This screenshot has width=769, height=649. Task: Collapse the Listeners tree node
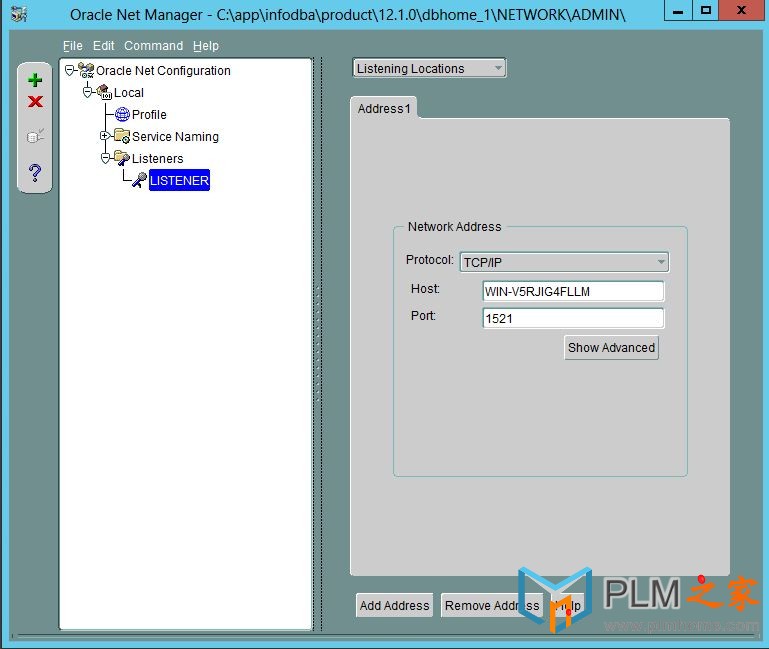[x=105, y=158]
